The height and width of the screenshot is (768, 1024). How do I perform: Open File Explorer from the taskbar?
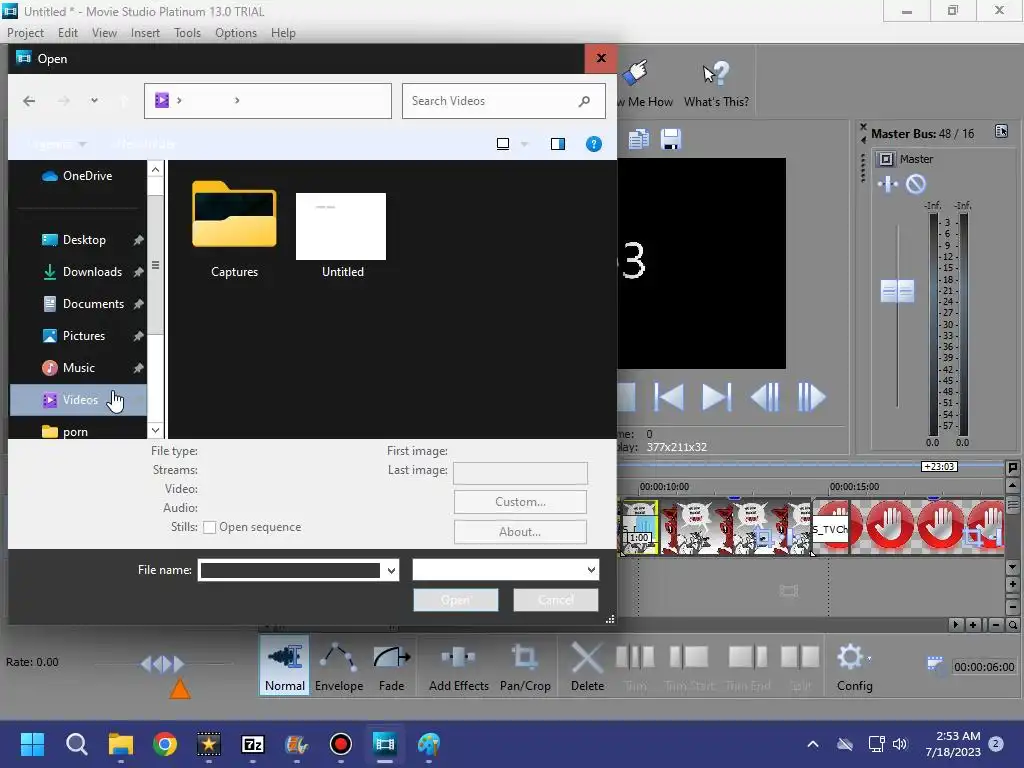pyautogui.click(x=121, y=744)
